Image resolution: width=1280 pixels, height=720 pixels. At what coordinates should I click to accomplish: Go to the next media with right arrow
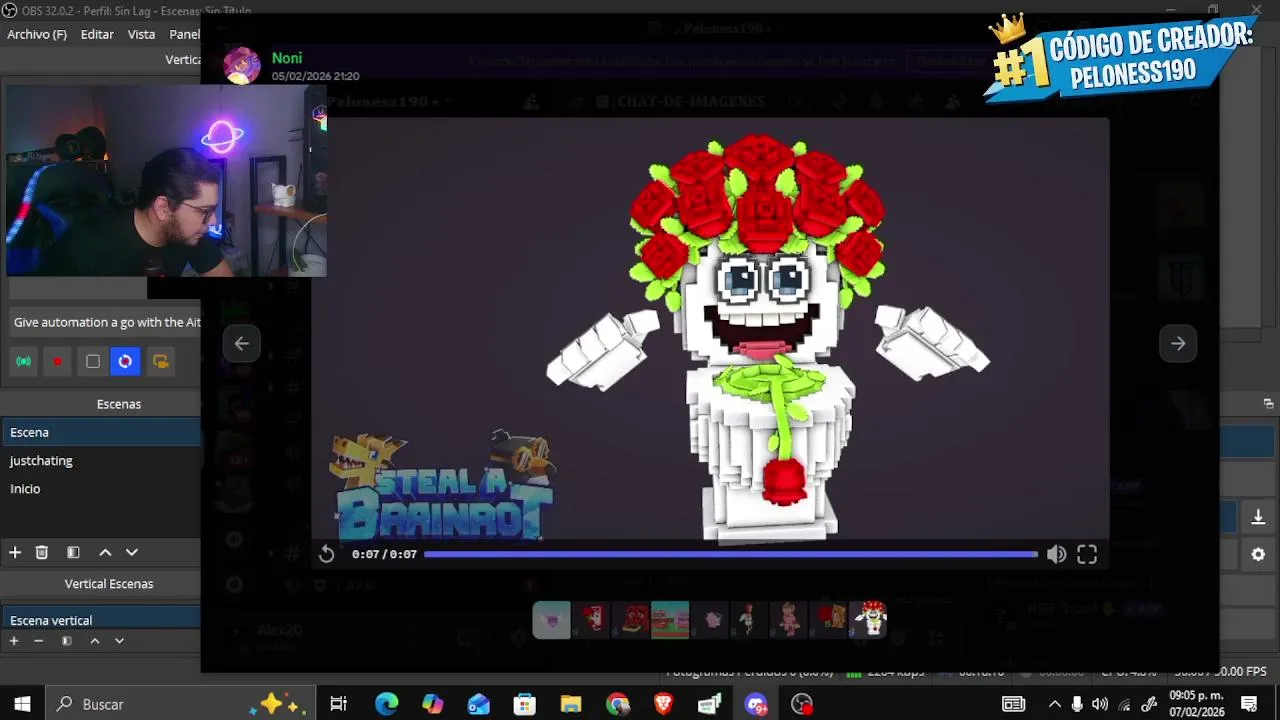pos(1178,343)
